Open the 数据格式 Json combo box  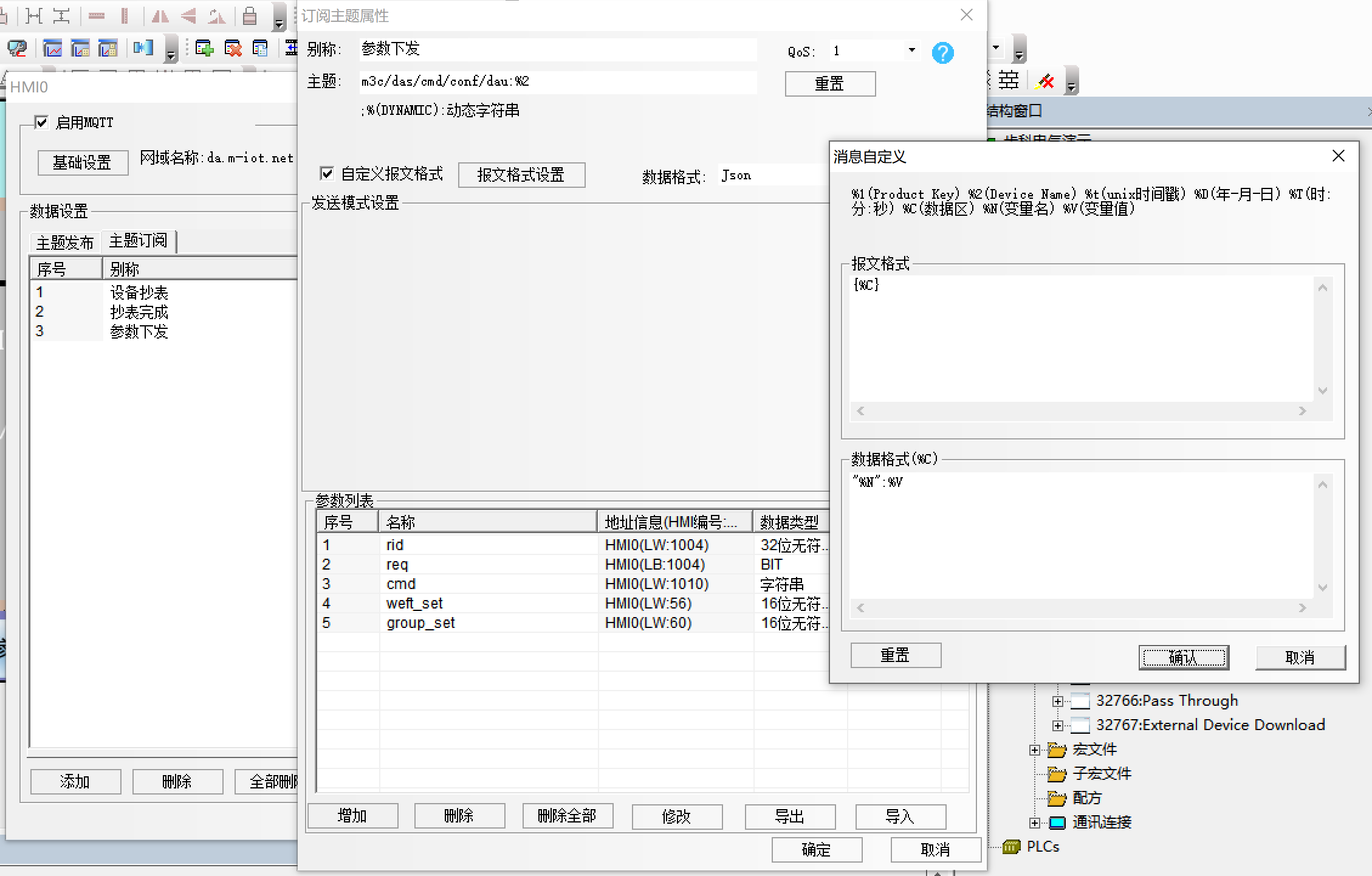[773, 176]
